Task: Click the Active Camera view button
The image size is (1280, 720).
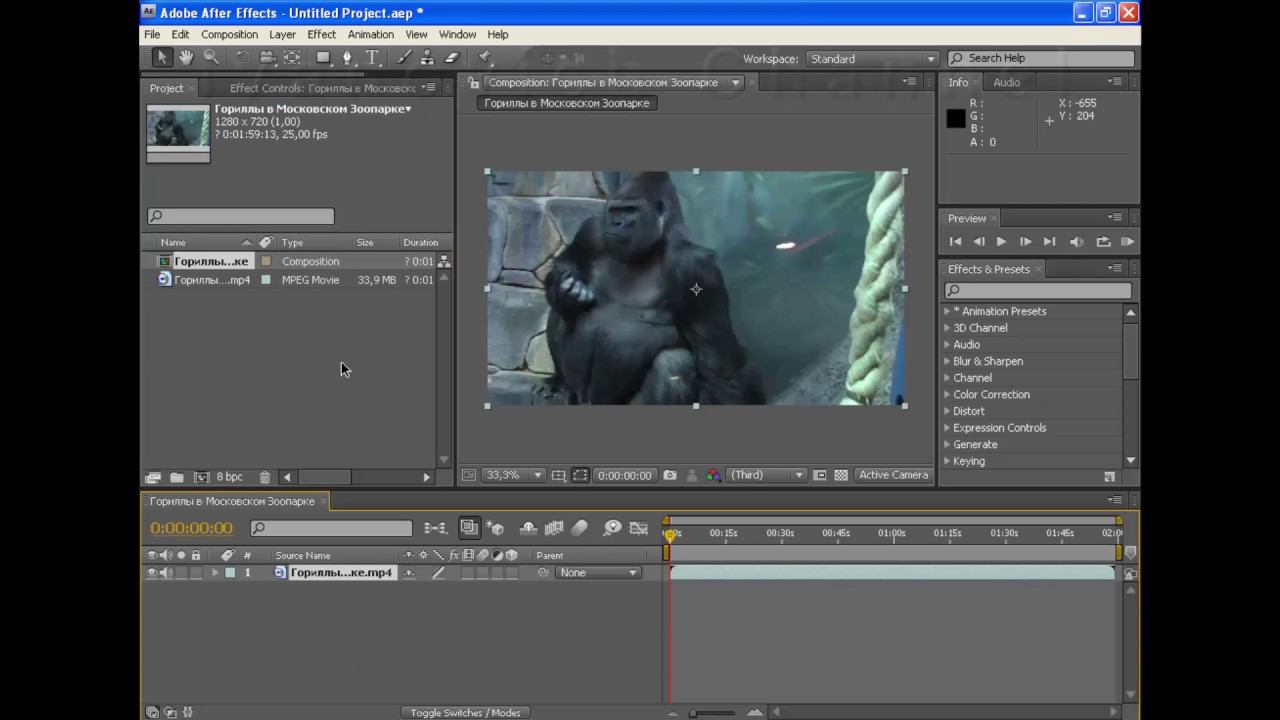Action: click(x=894, y=475)
